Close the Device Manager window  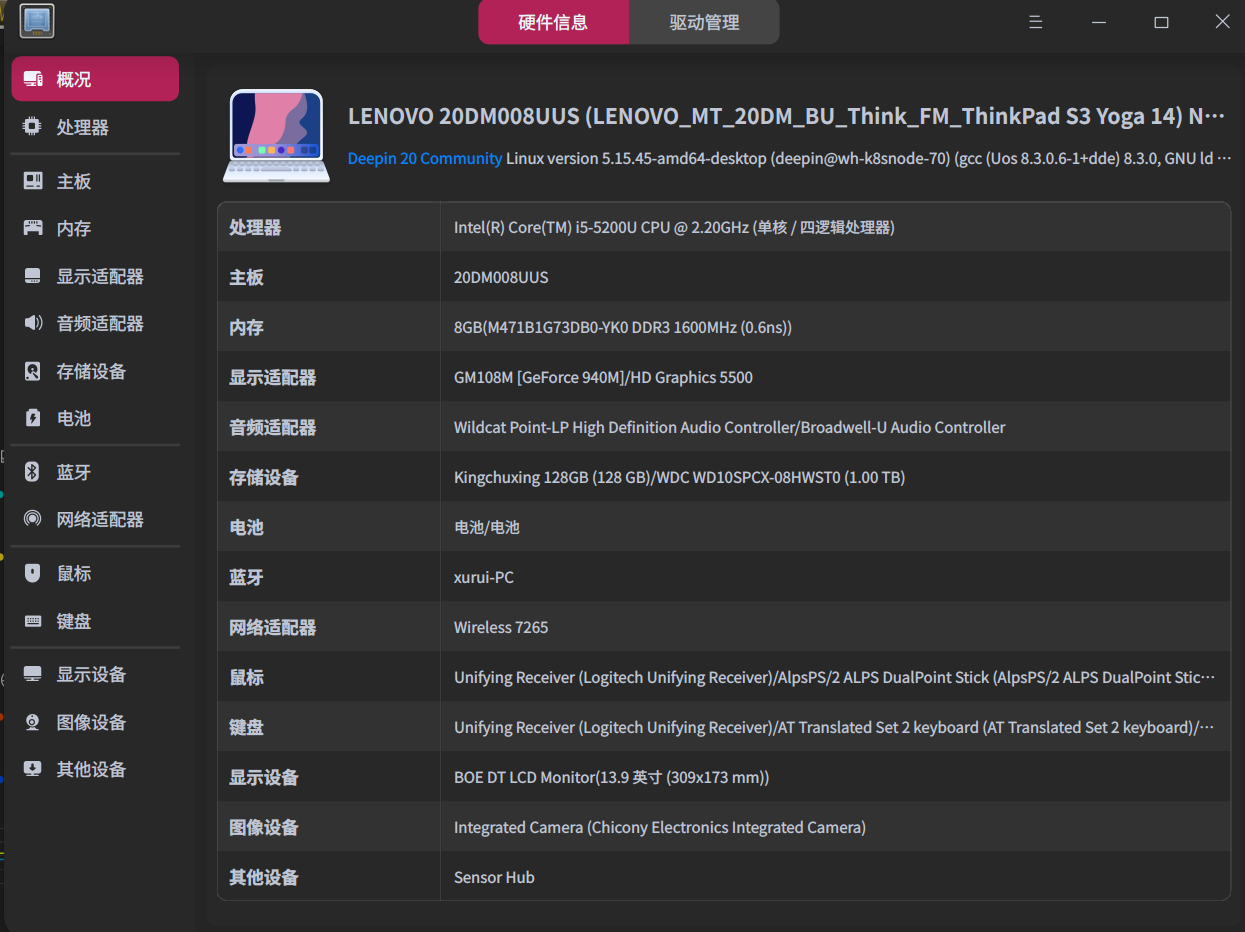tap(1222, 22)
